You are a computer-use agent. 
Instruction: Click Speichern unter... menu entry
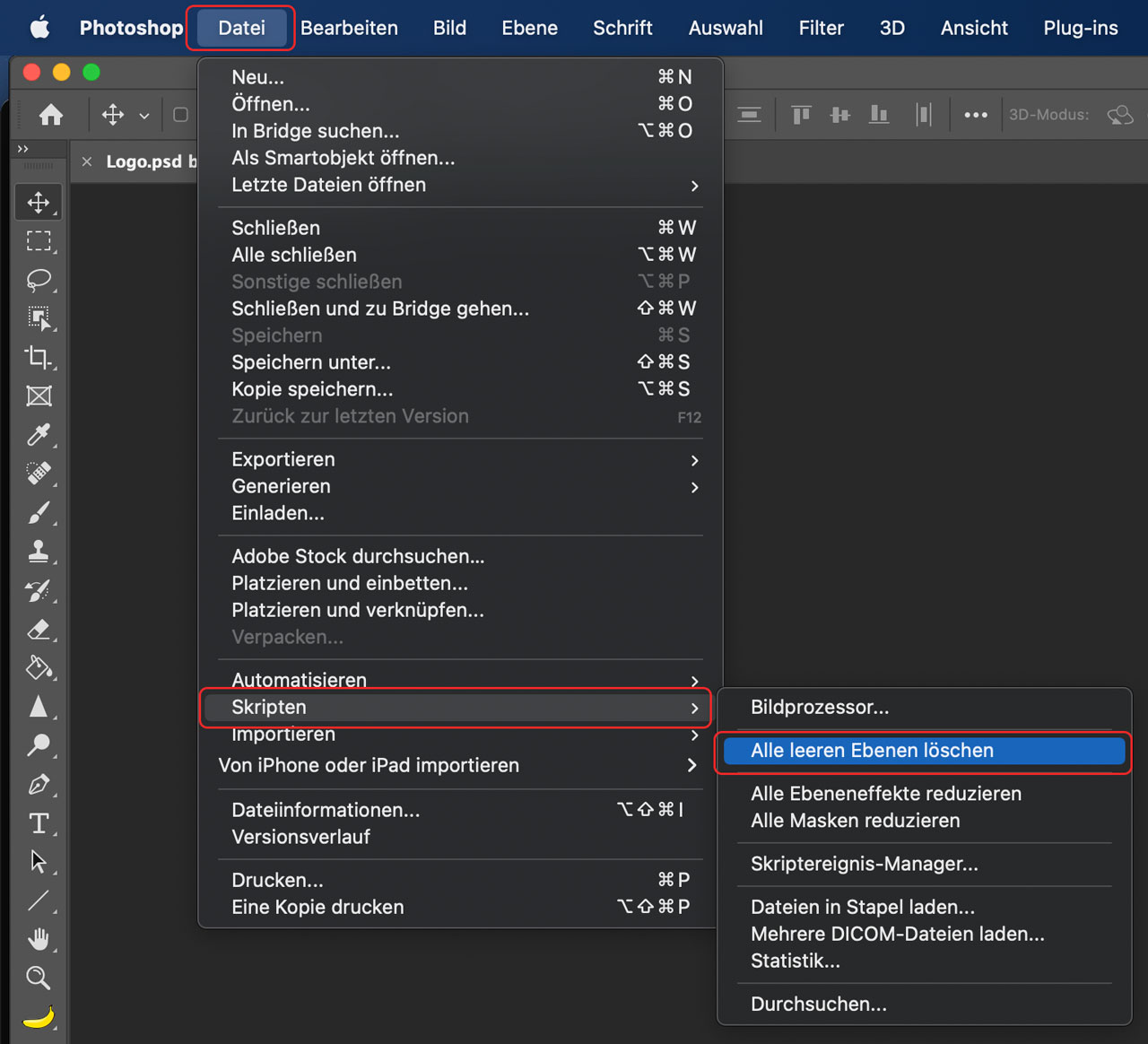(311, 362)
